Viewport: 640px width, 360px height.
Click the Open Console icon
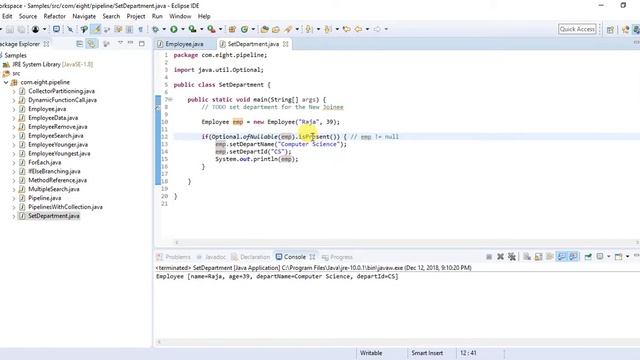click(x=619, y=257)
